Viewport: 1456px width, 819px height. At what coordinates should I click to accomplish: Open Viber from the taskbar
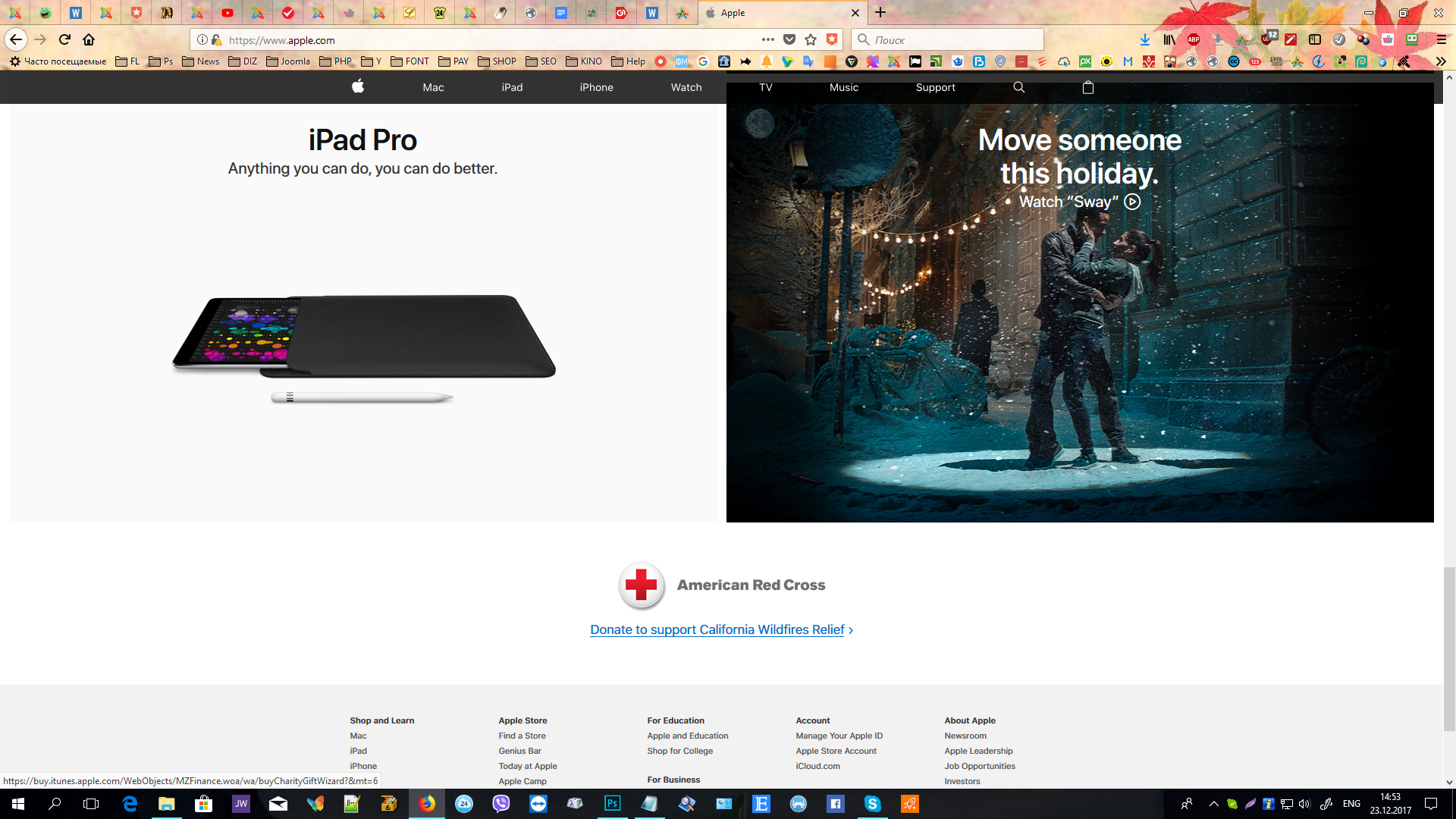point(500,804)
